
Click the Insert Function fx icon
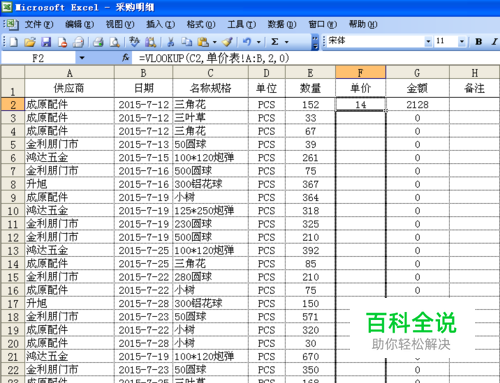(x=125, y=58)
